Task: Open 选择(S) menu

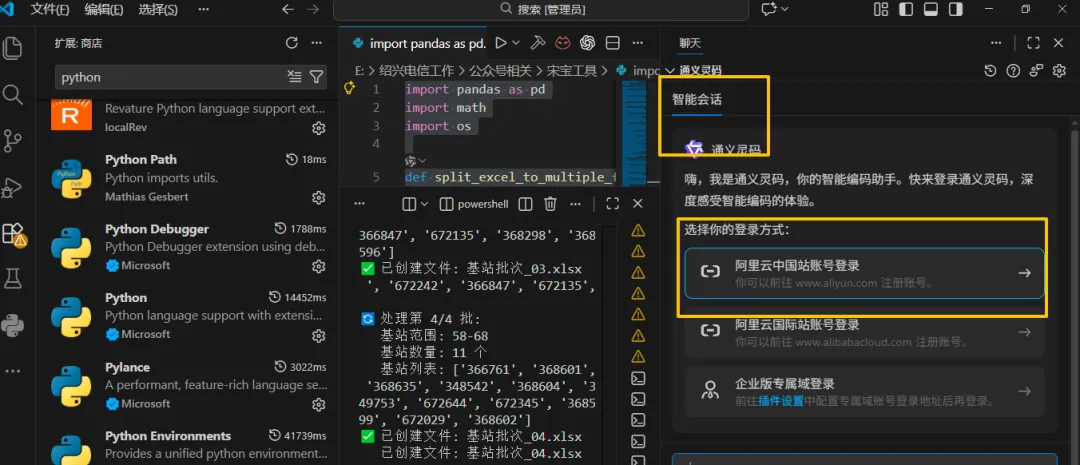Action: point(158,9)
